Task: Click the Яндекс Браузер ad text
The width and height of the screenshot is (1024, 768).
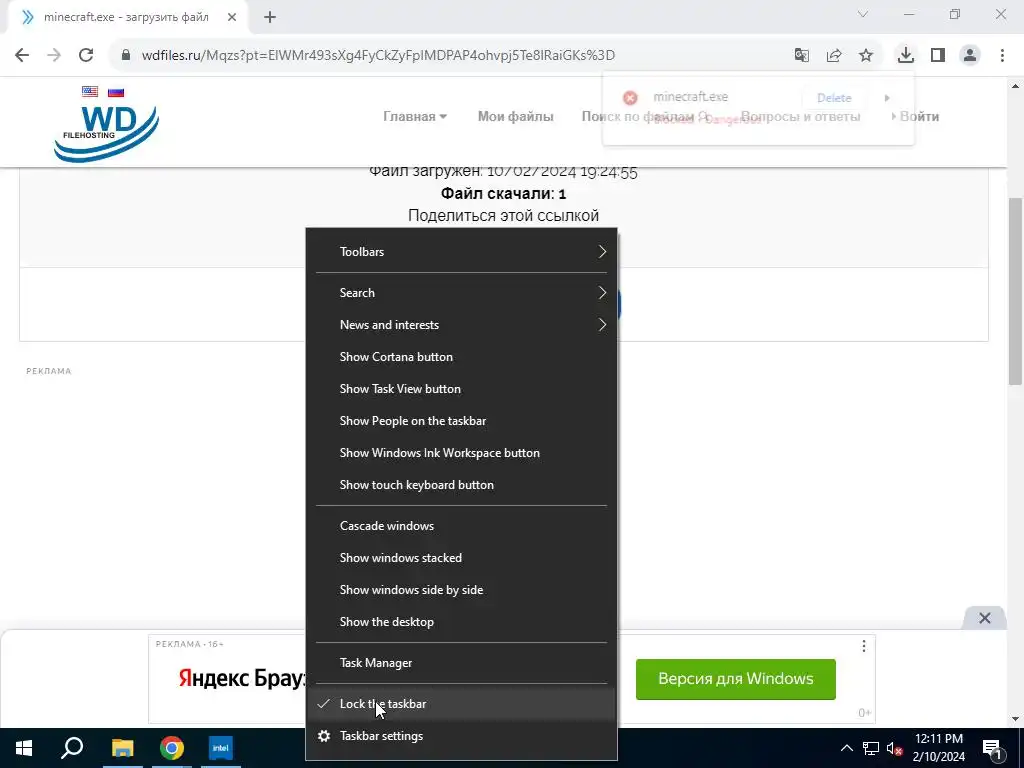Action: click(x=243, y=678)
